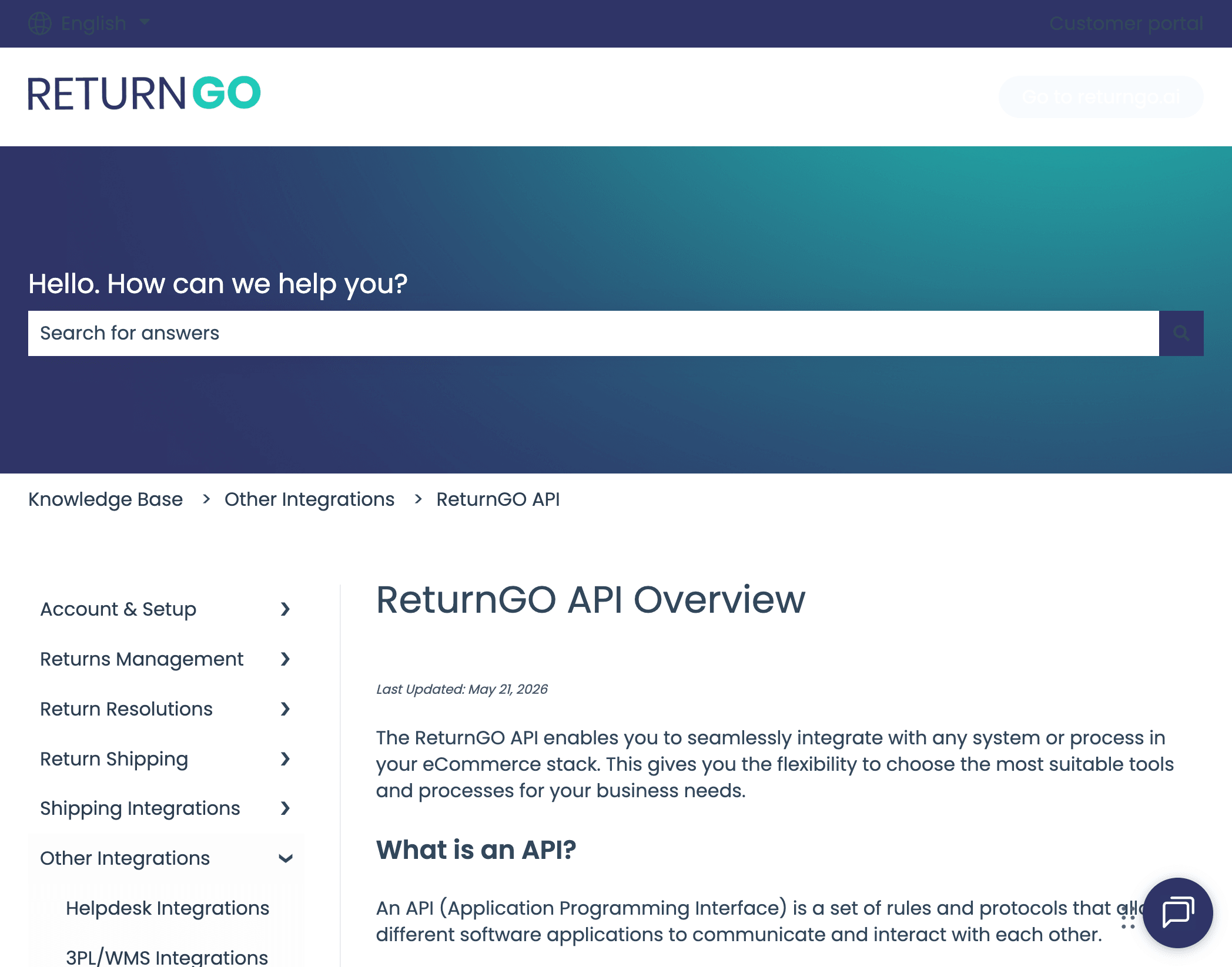The height and width of the screenshot is (967, 1232).
Task: Open the English language dropdown
Action: 105,23
